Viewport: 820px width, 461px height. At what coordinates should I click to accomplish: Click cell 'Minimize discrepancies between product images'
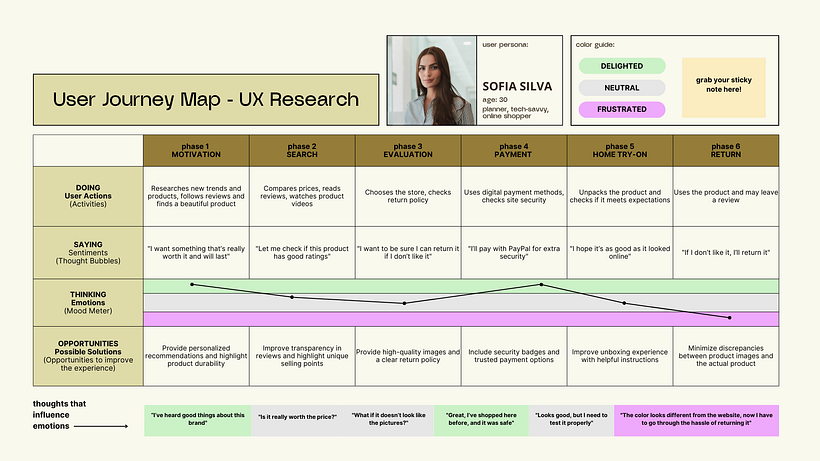tap(726, 356)
